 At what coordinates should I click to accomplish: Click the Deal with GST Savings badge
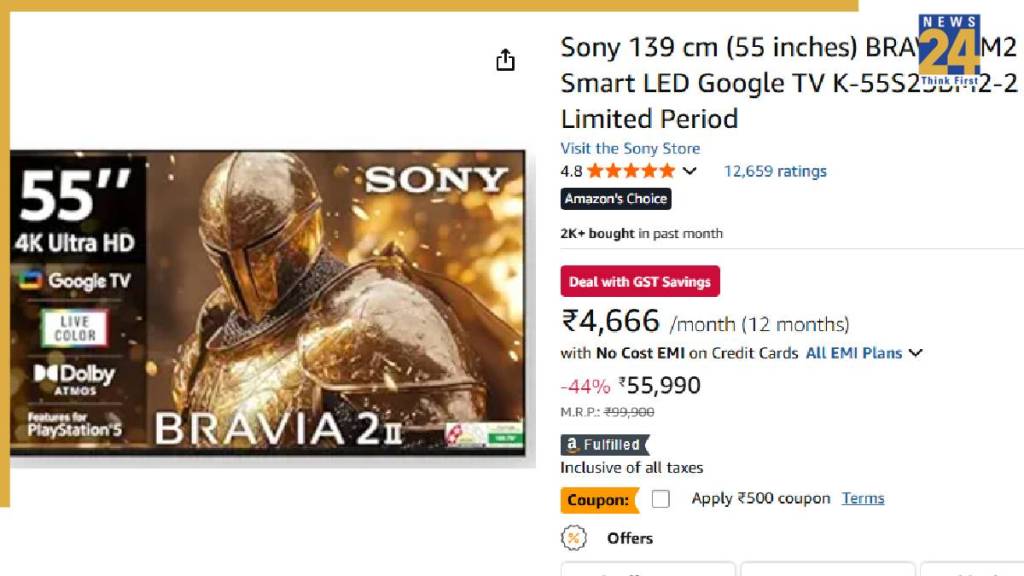coord(639,282)
